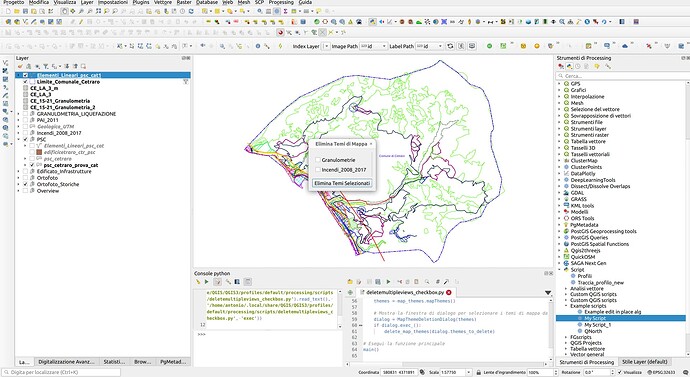Click the Refresh map icon
Screen dimensions: 690x377
point(191,11)
